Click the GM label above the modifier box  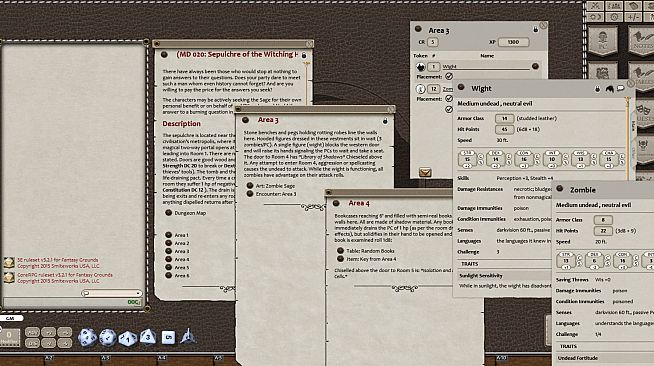(10, 318)
